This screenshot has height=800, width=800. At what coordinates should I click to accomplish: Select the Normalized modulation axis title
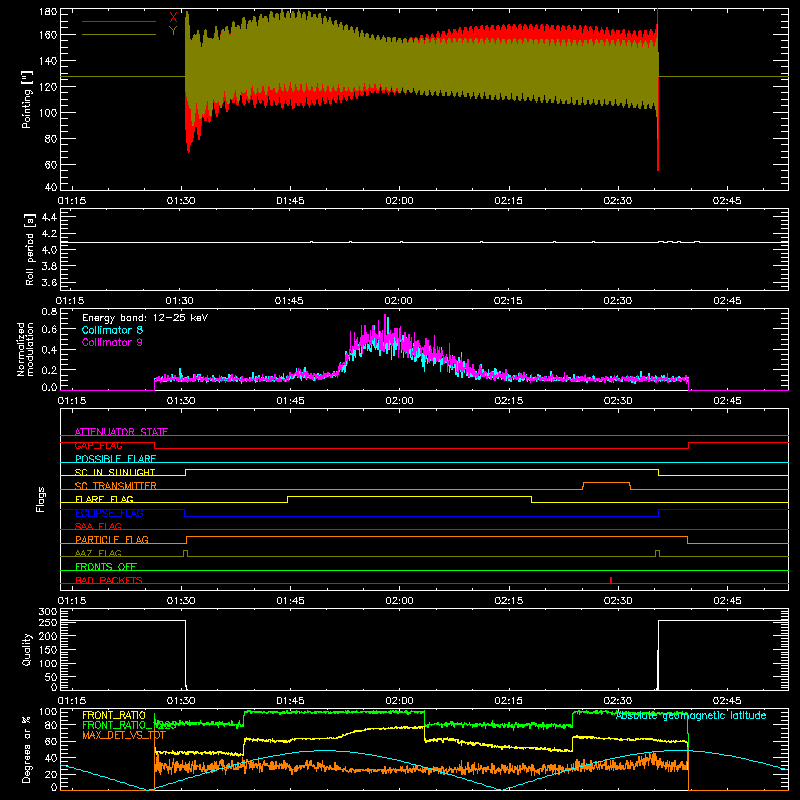pyautogui.click(x=25, y=349)
